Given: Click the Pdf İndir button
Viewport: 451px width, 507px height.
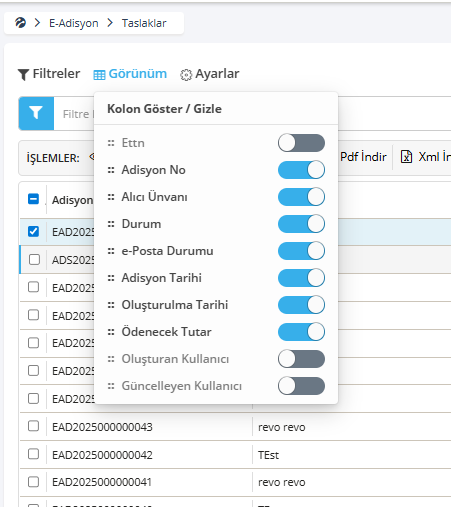Looking at the screenshot, I should point(363,157).
